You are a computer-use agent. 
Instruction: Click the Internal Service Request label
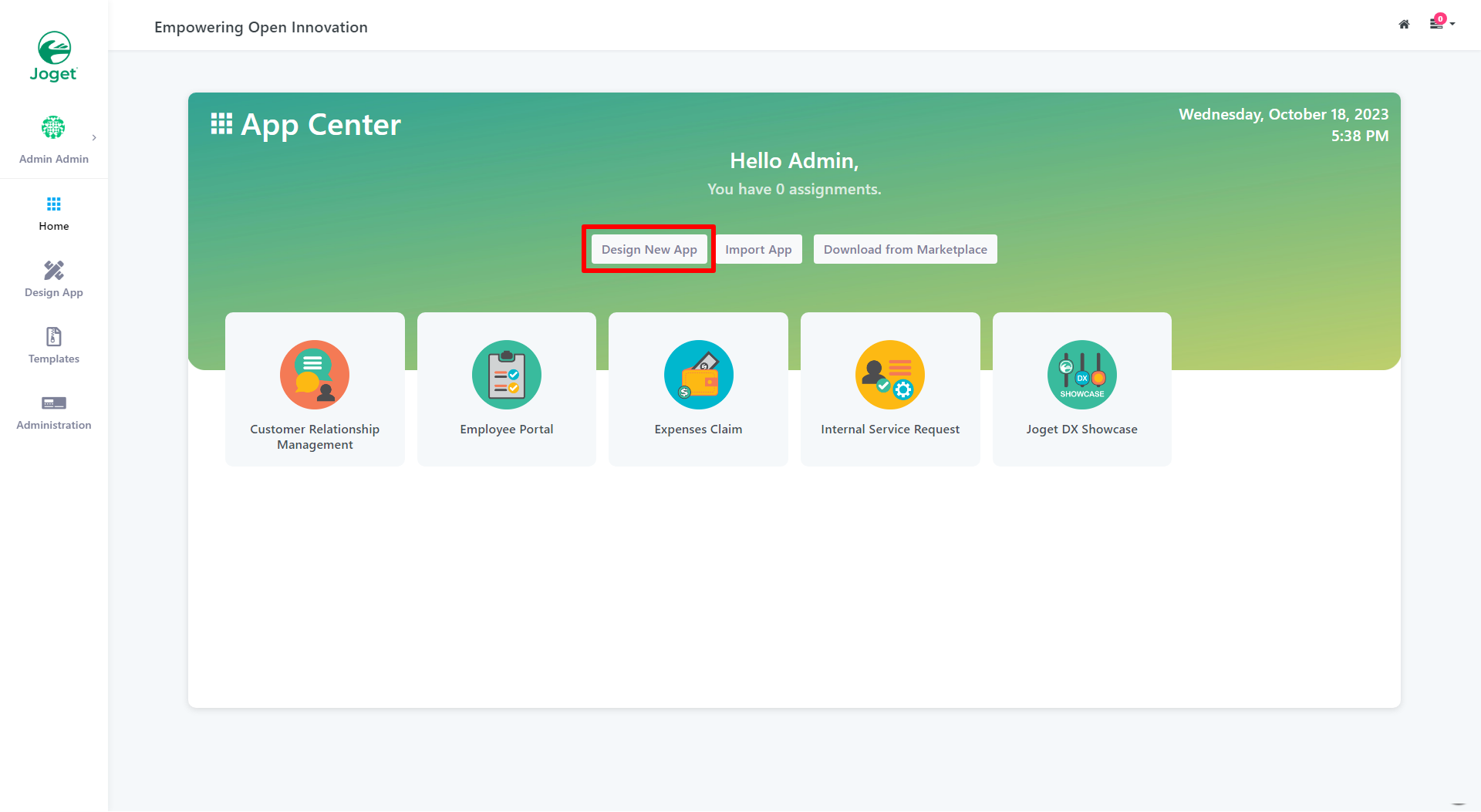[890, 429]
